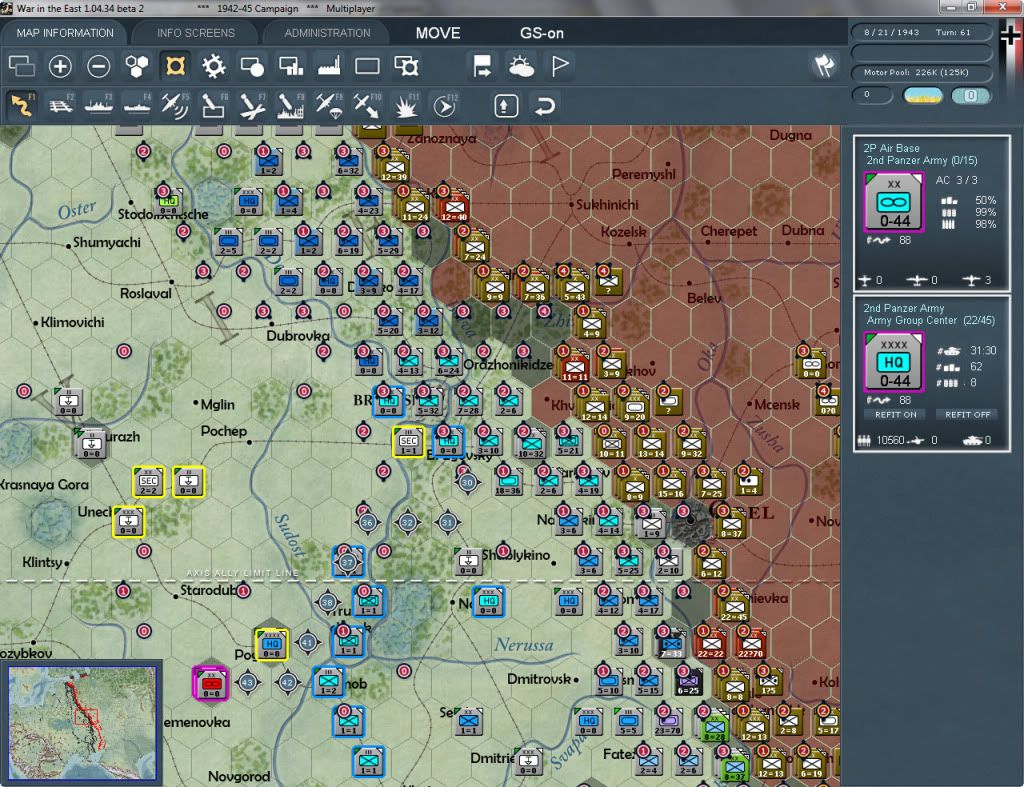Select the air recon mode (F5) icon

(x=175, y=106)
